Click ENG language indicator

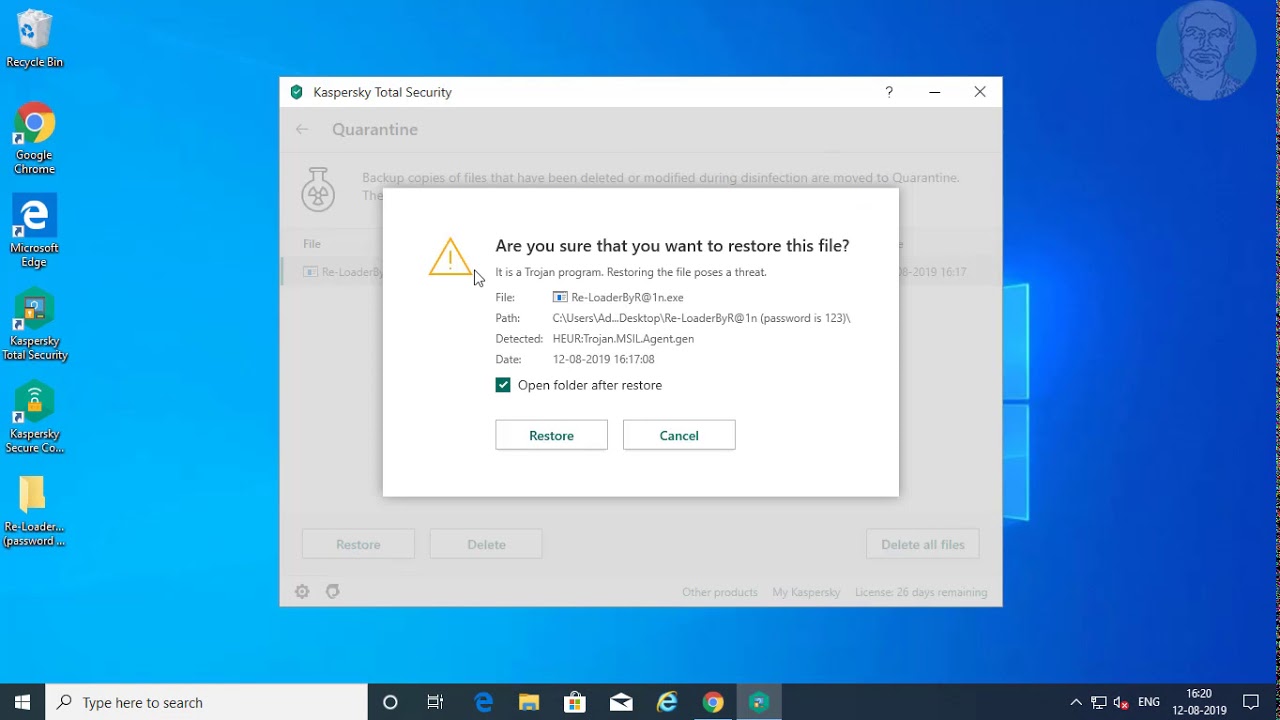point(1149,702)
